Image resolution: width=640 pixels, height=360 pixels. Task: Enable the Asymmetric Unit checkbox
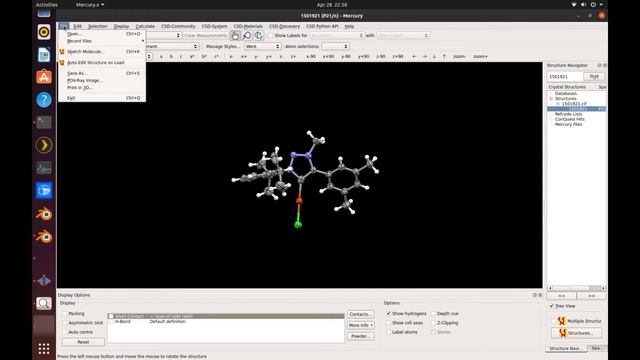[x=64, y=323]
